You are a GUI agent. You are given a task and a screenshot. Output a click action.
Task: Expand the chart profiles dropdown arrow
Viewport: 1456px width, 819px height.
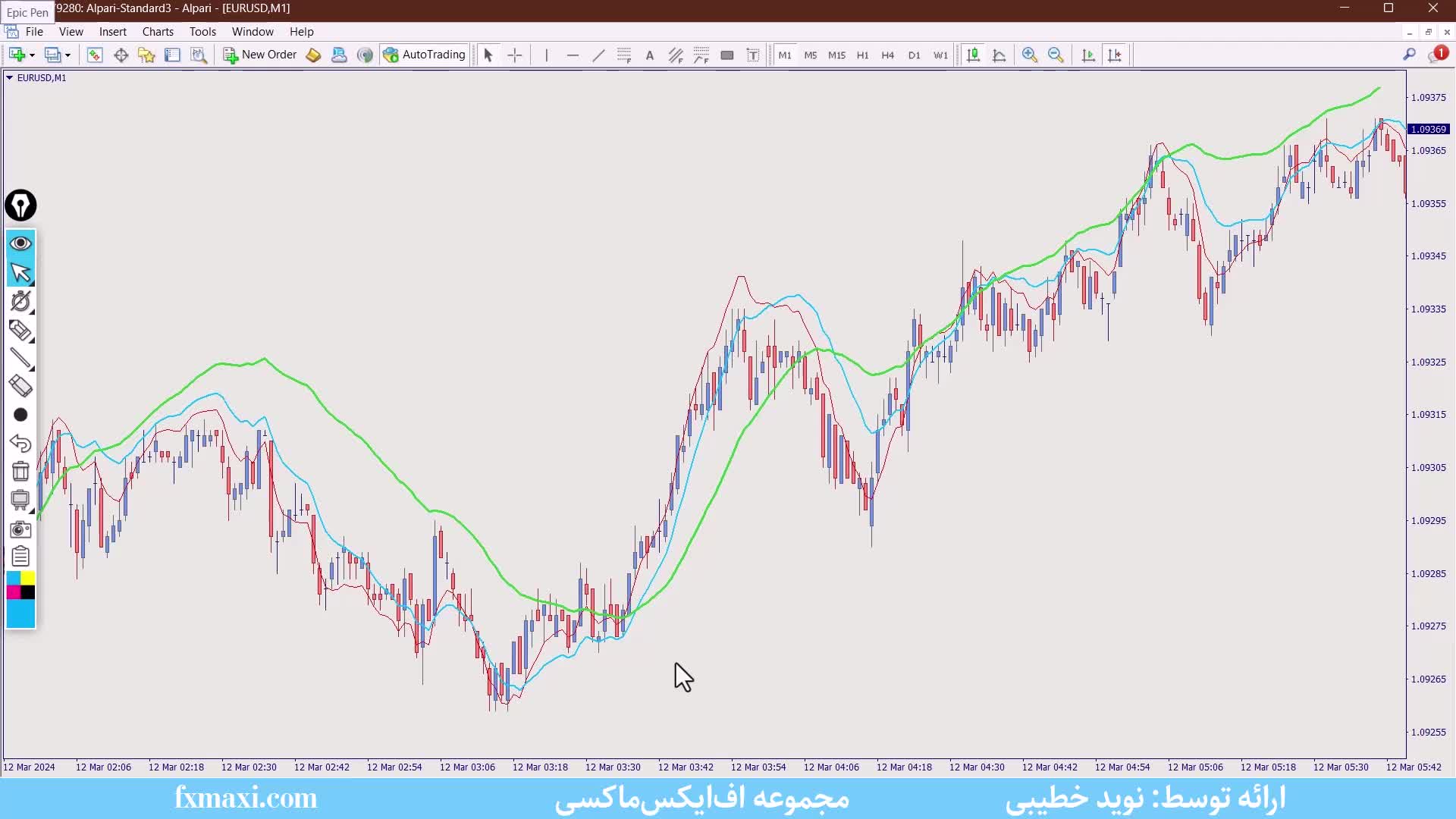point(67,55)
